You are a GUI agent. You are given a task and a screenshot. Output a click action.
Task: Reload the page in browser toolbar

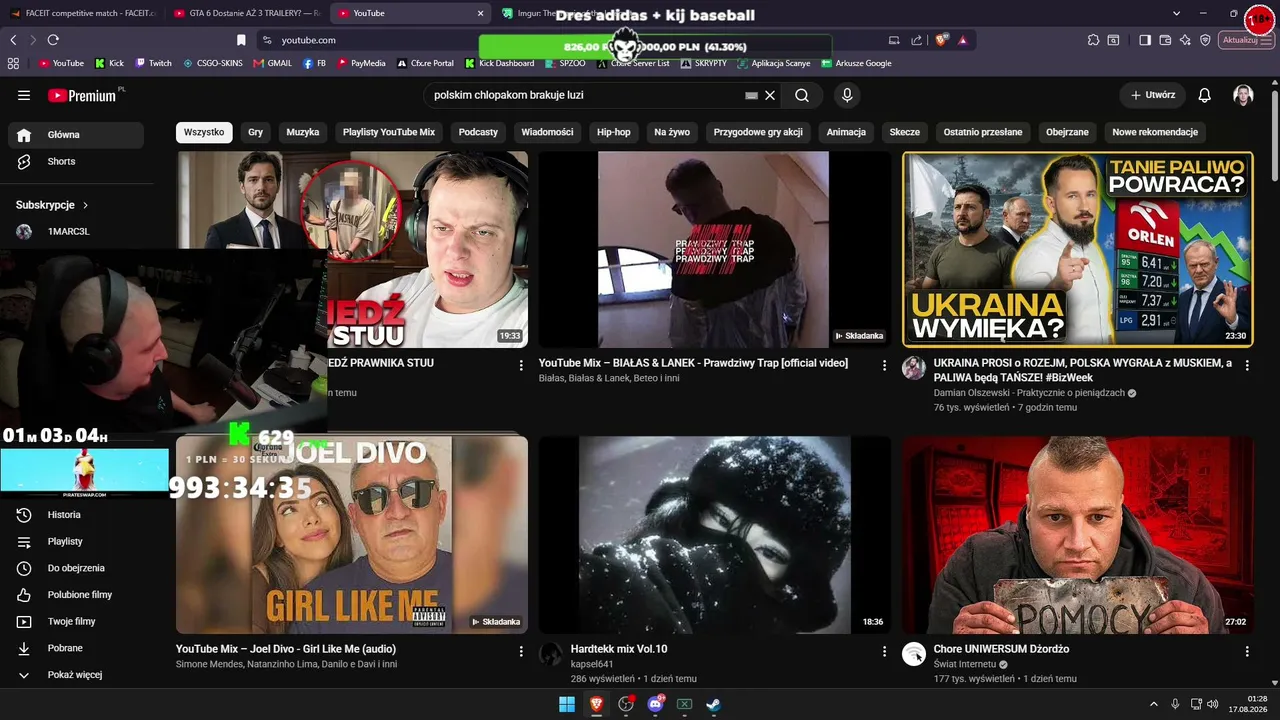tap(53, 40)
